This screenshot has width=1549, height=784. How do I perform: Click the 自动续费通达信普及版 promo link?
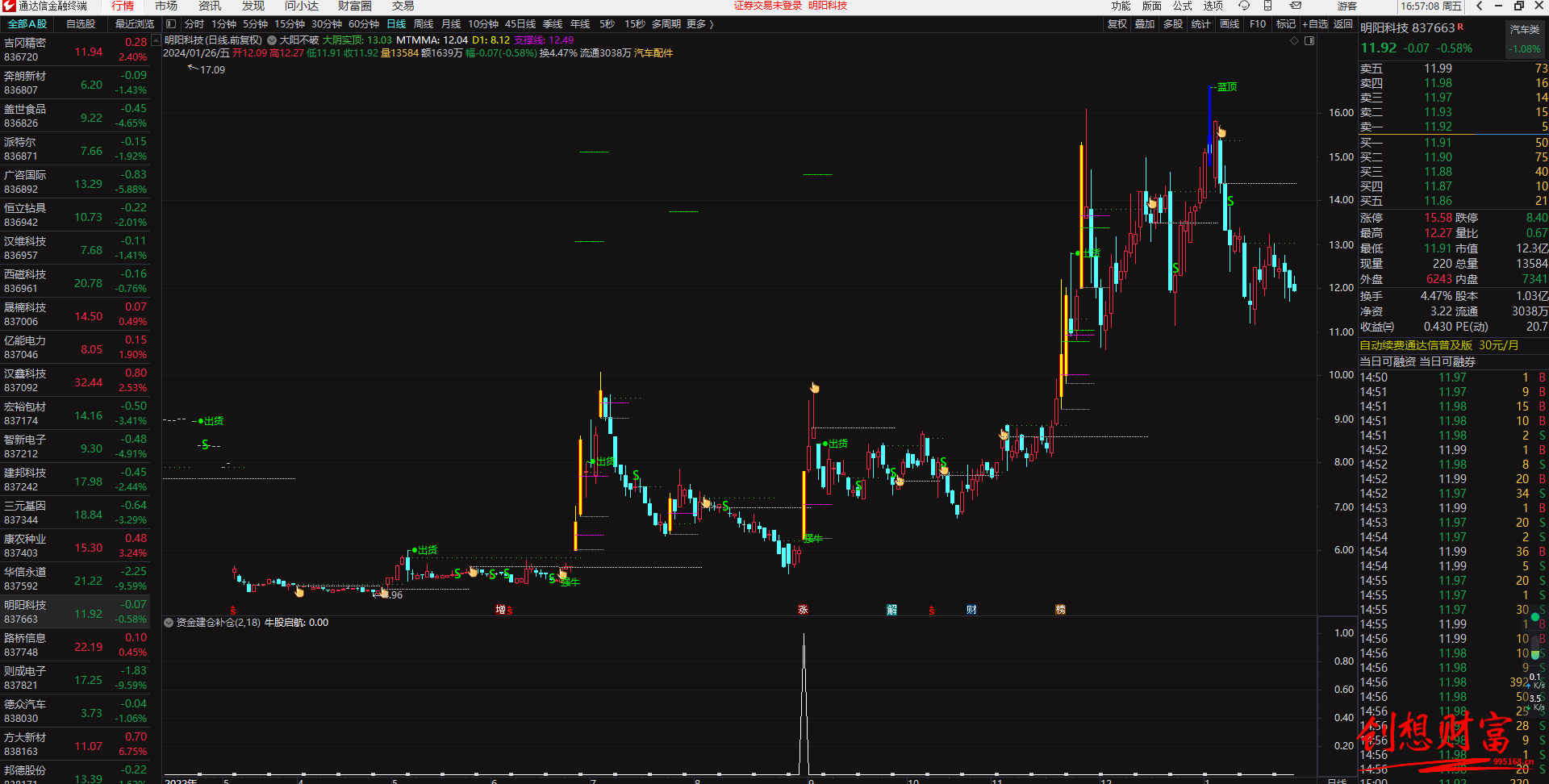point(1438,345)
